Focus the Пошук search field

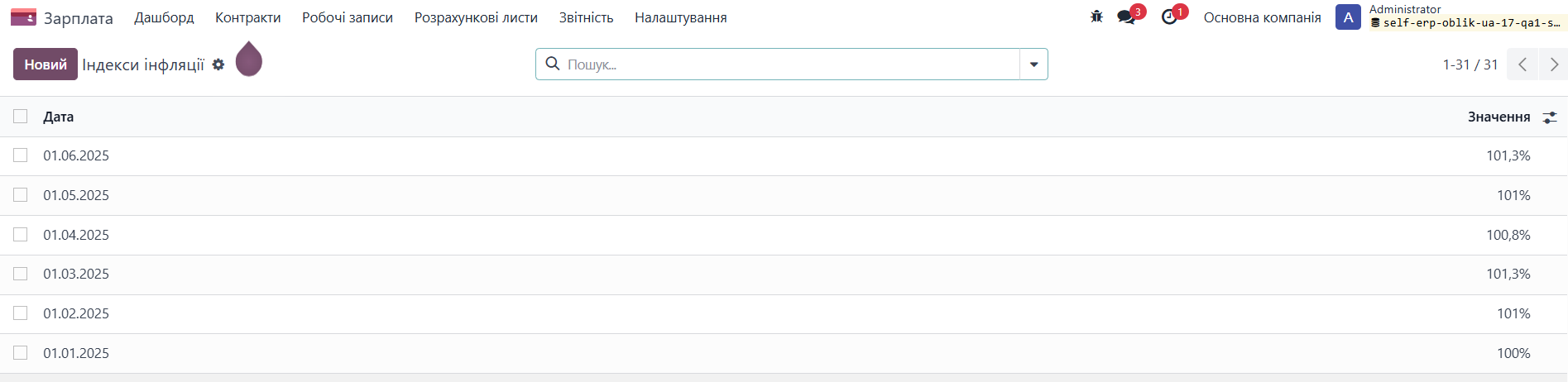click(x=790, y=64)
